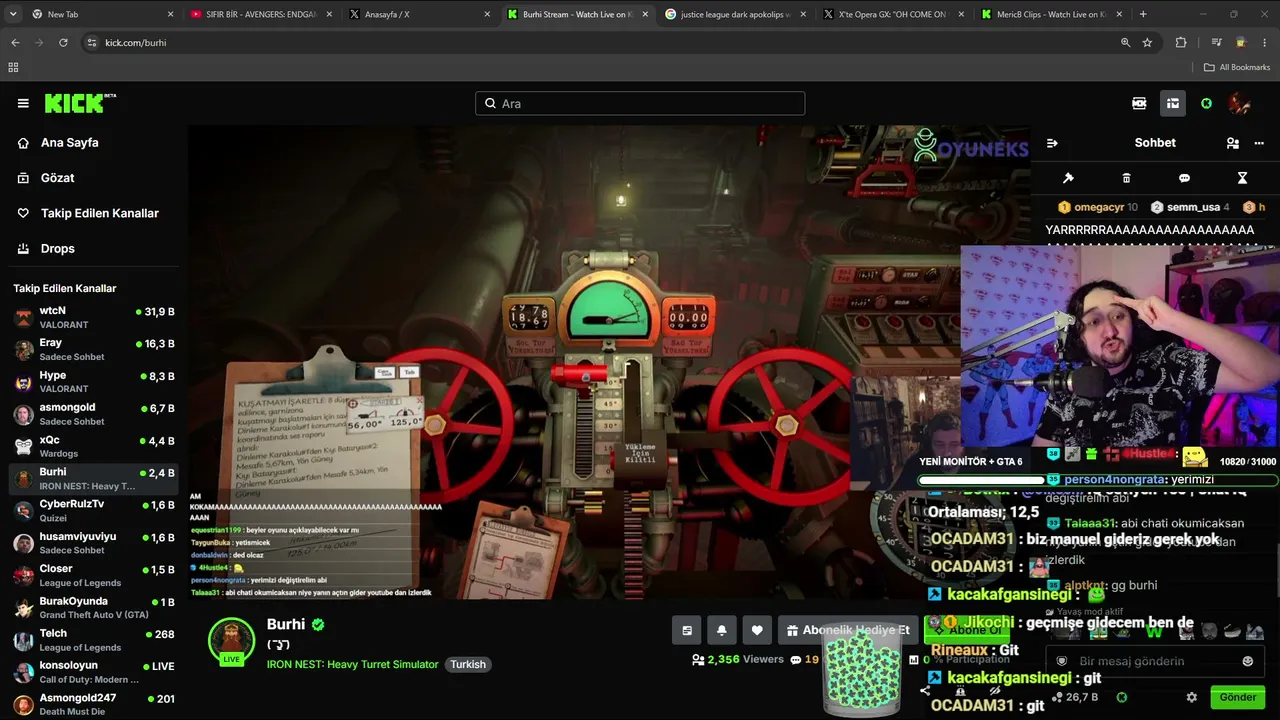The image size is (1280, 720).
Task: Select Telch in the followed channels
Action: [94, 640]
